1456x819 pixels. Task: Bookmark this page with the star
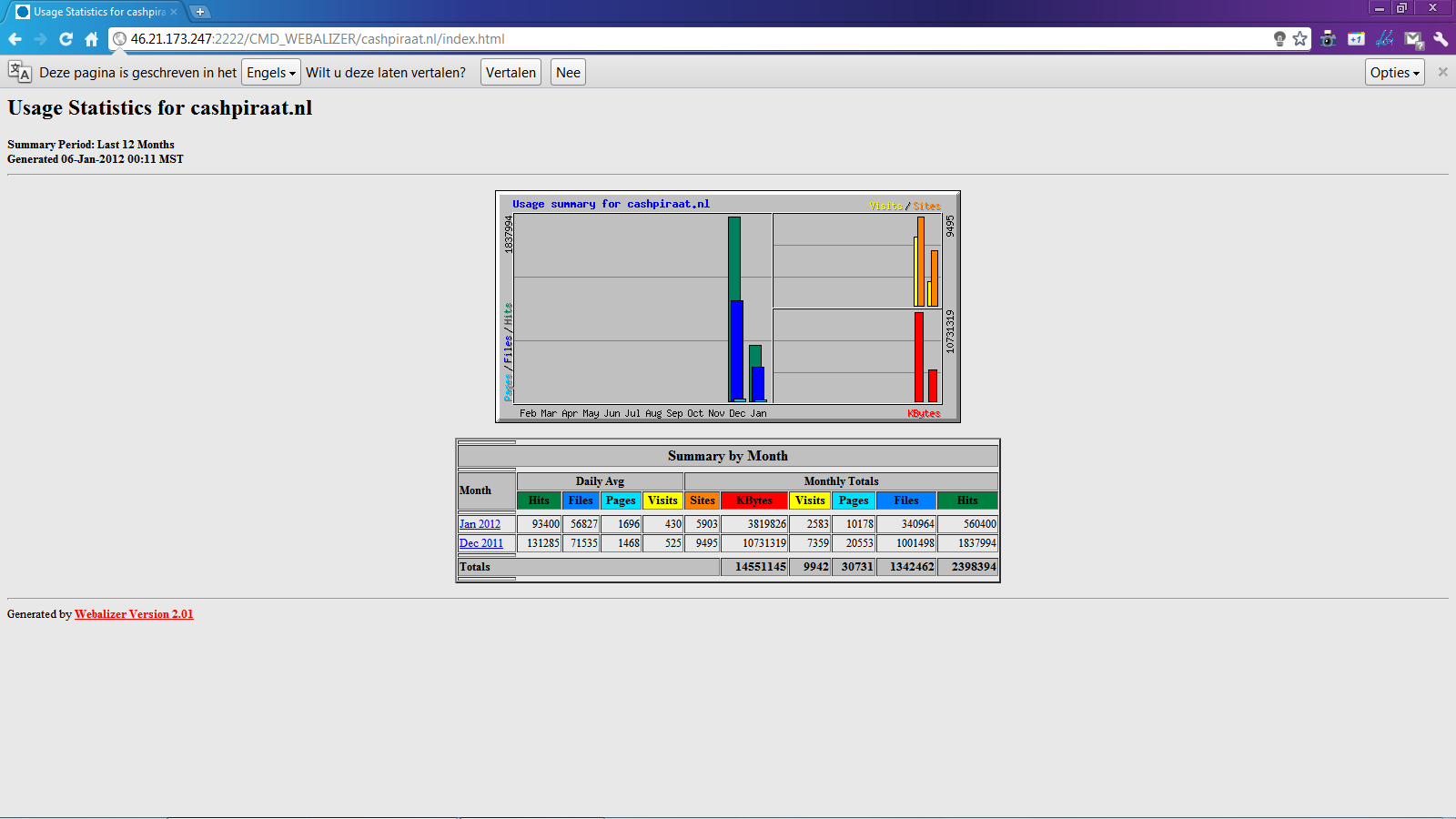coord(1299,39)
